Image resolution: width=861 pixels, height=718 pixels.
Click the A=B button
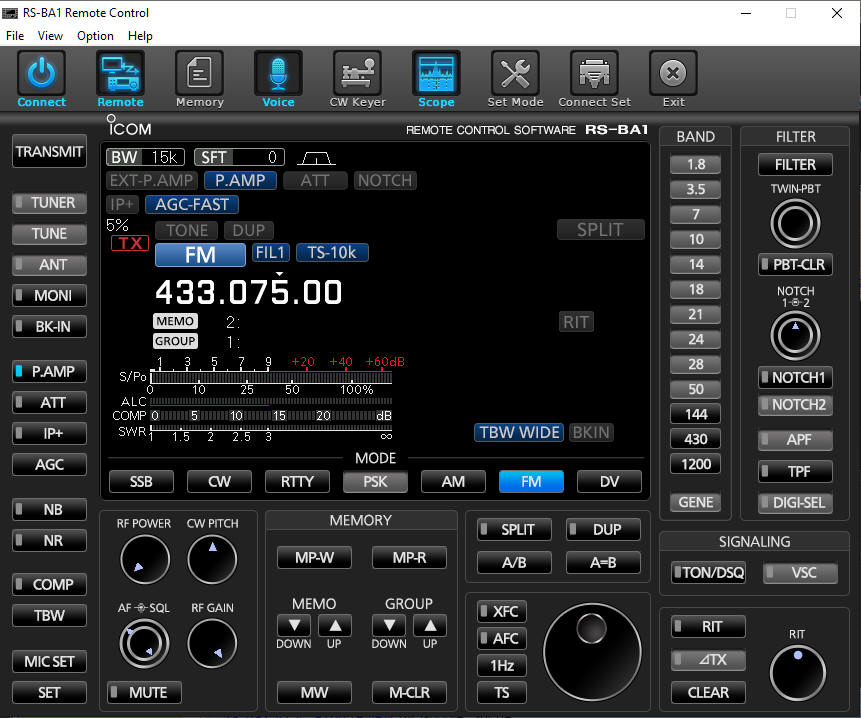coord(603,563)
